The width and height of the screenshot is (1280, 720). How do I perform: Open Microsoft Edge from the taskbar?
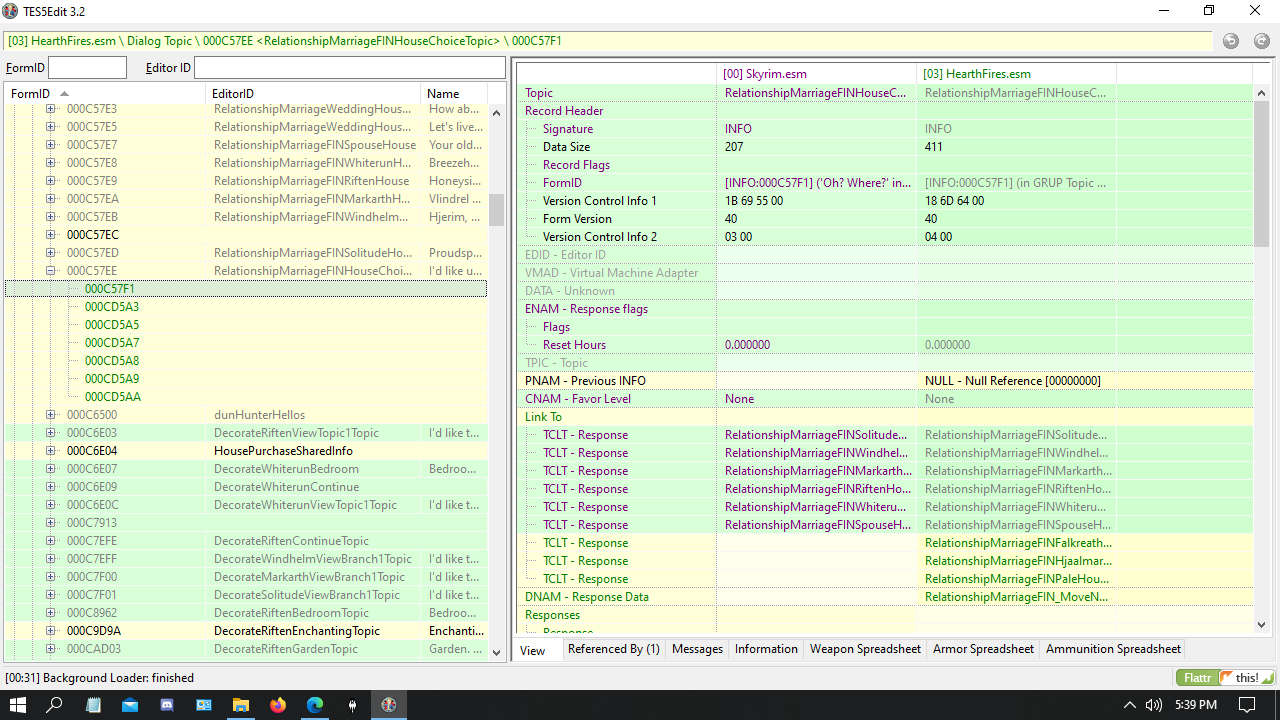pos(315,705)
